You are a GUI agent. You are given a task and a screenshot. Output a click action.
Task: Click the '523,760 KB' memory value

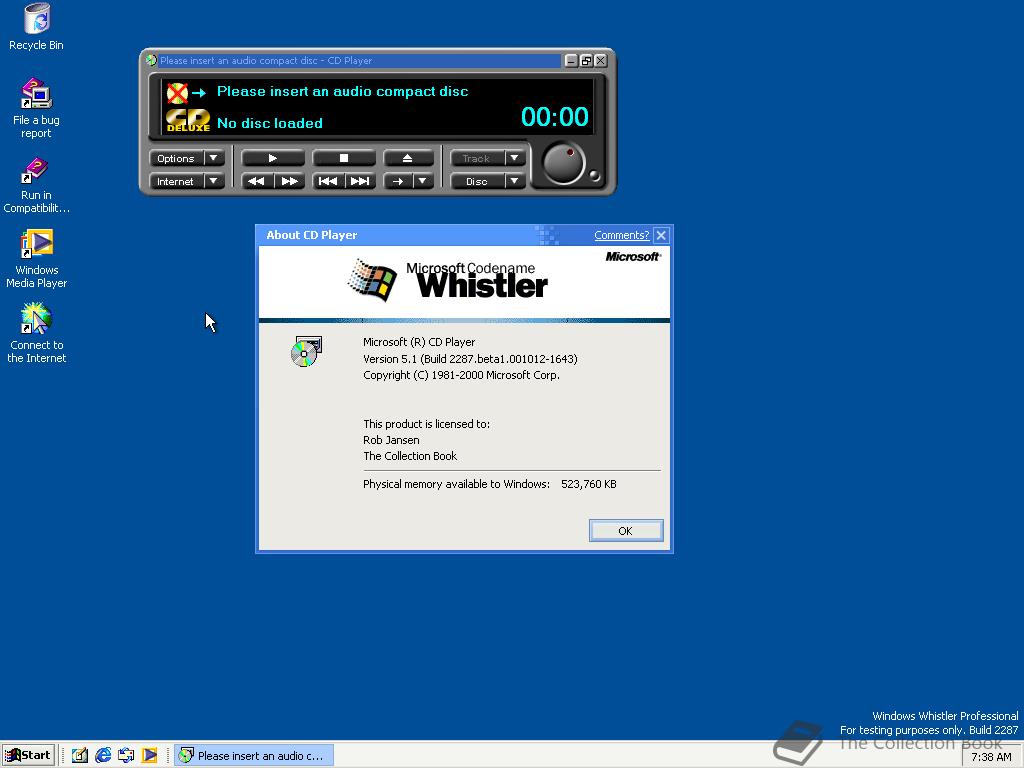click(x=588, y=484)
